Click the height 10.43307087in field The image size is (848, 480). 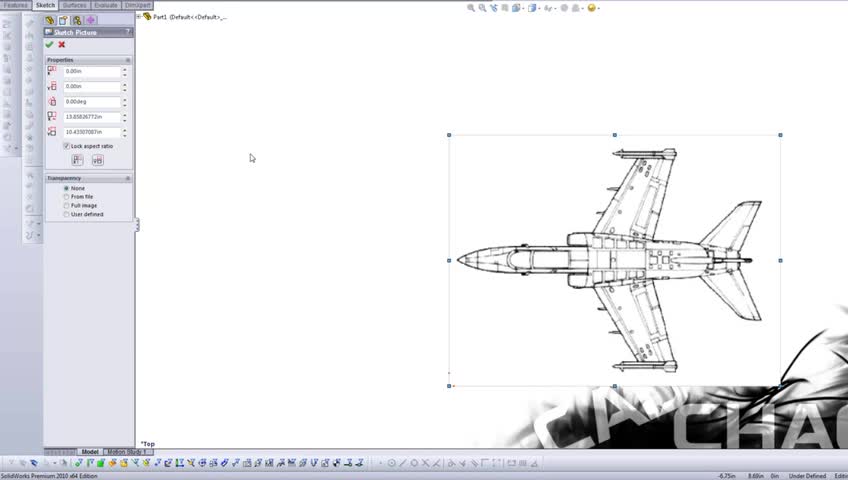92,132
